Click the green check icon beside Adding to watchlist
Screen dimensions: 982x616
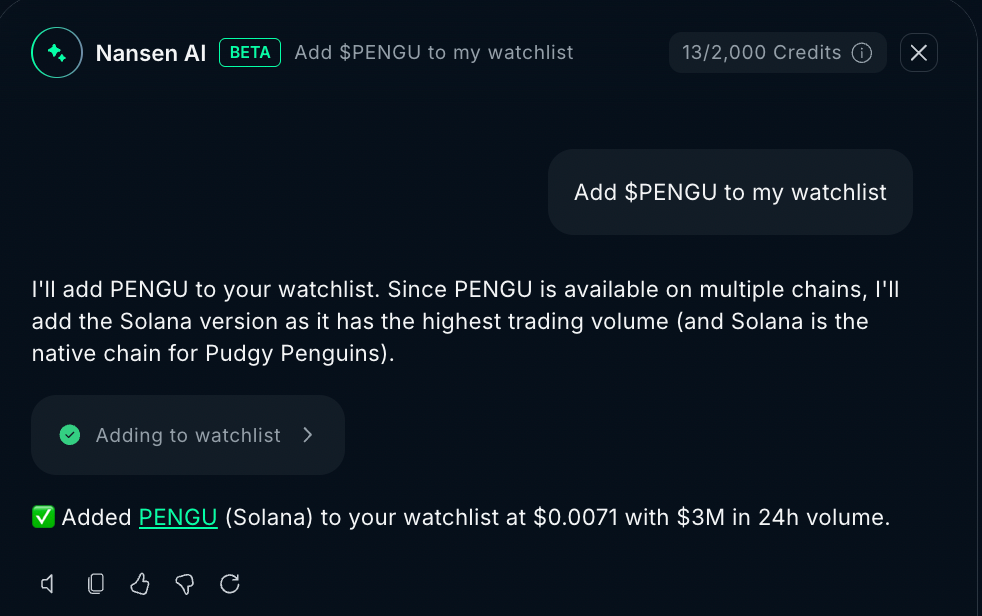point(70,435)
